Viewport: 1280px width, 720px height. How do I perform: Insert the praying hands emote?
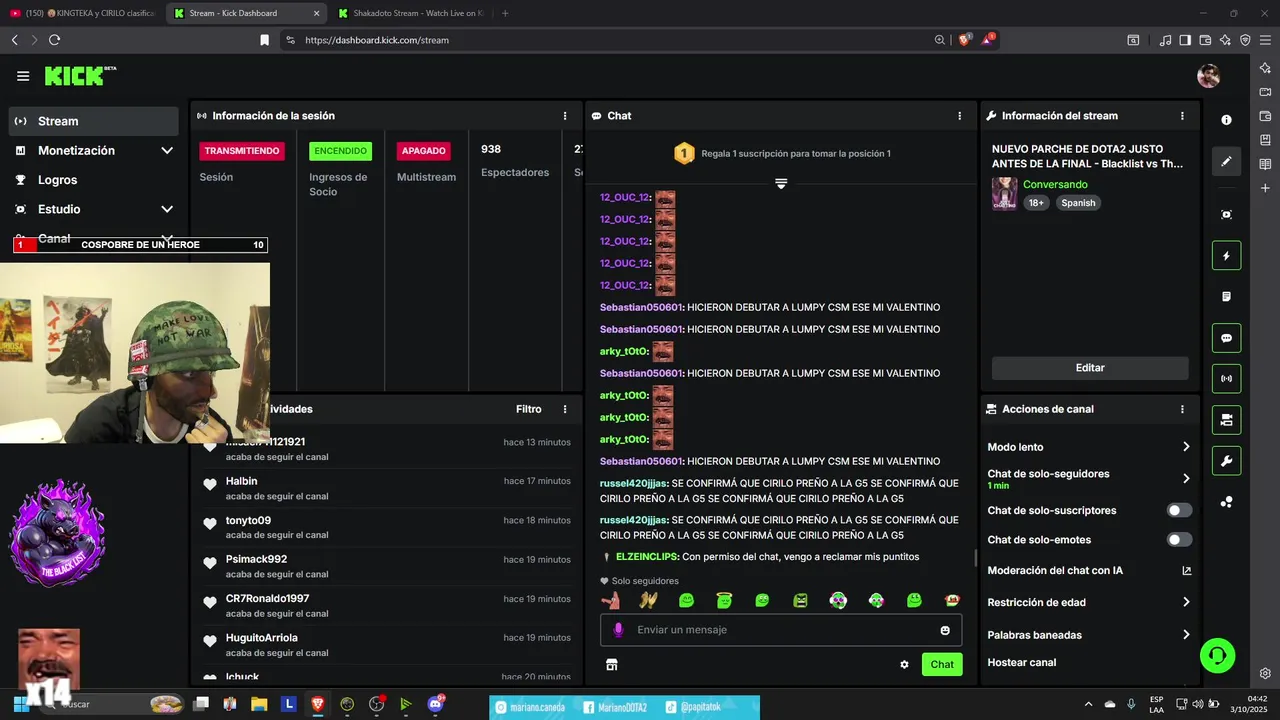(x=648, y=600)
